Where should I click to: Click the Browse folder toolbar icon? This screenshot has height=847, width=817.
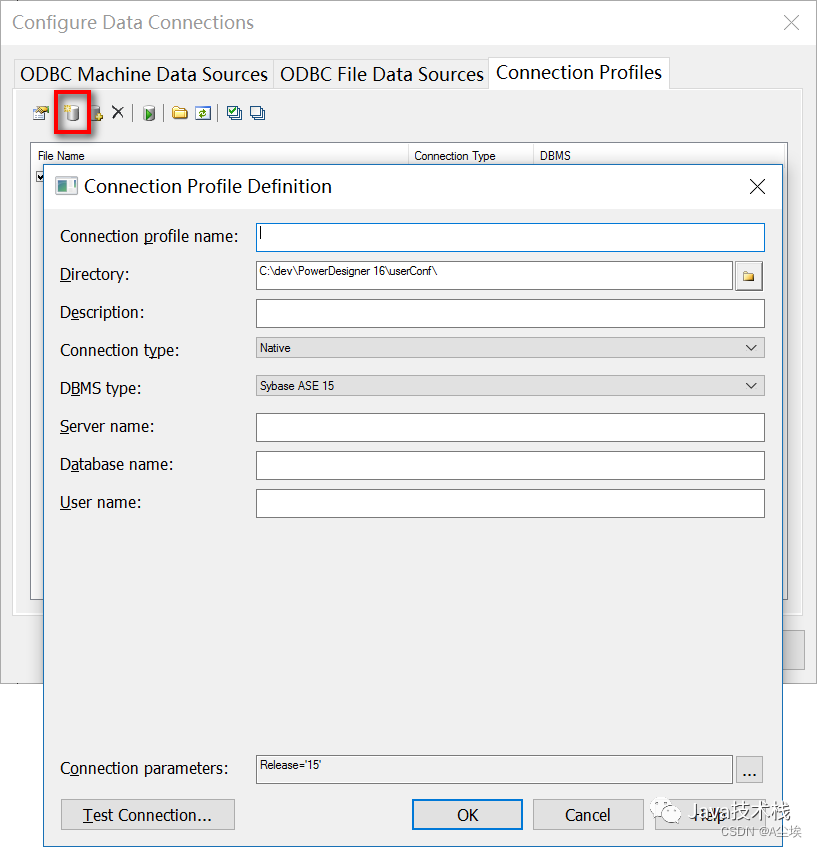coord(180,112)
